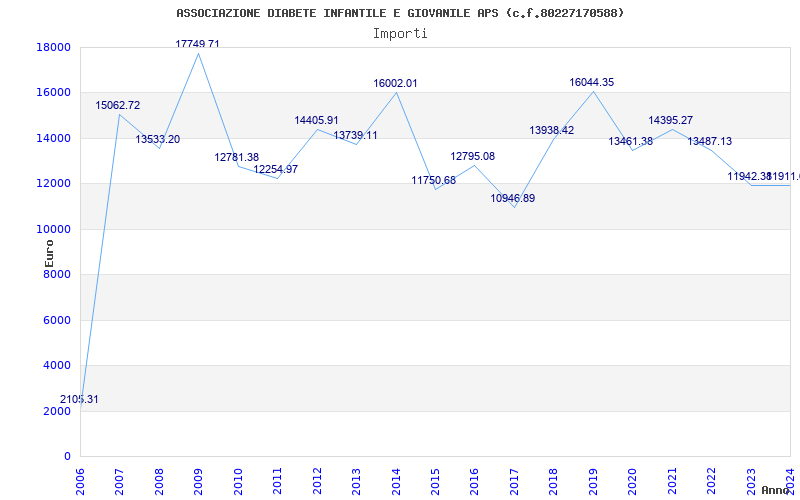Image resolution: width=800 pixels, height=500 pixels.
Task: Select the 12795.08 value label for 2016
Action: click(472, 156)
